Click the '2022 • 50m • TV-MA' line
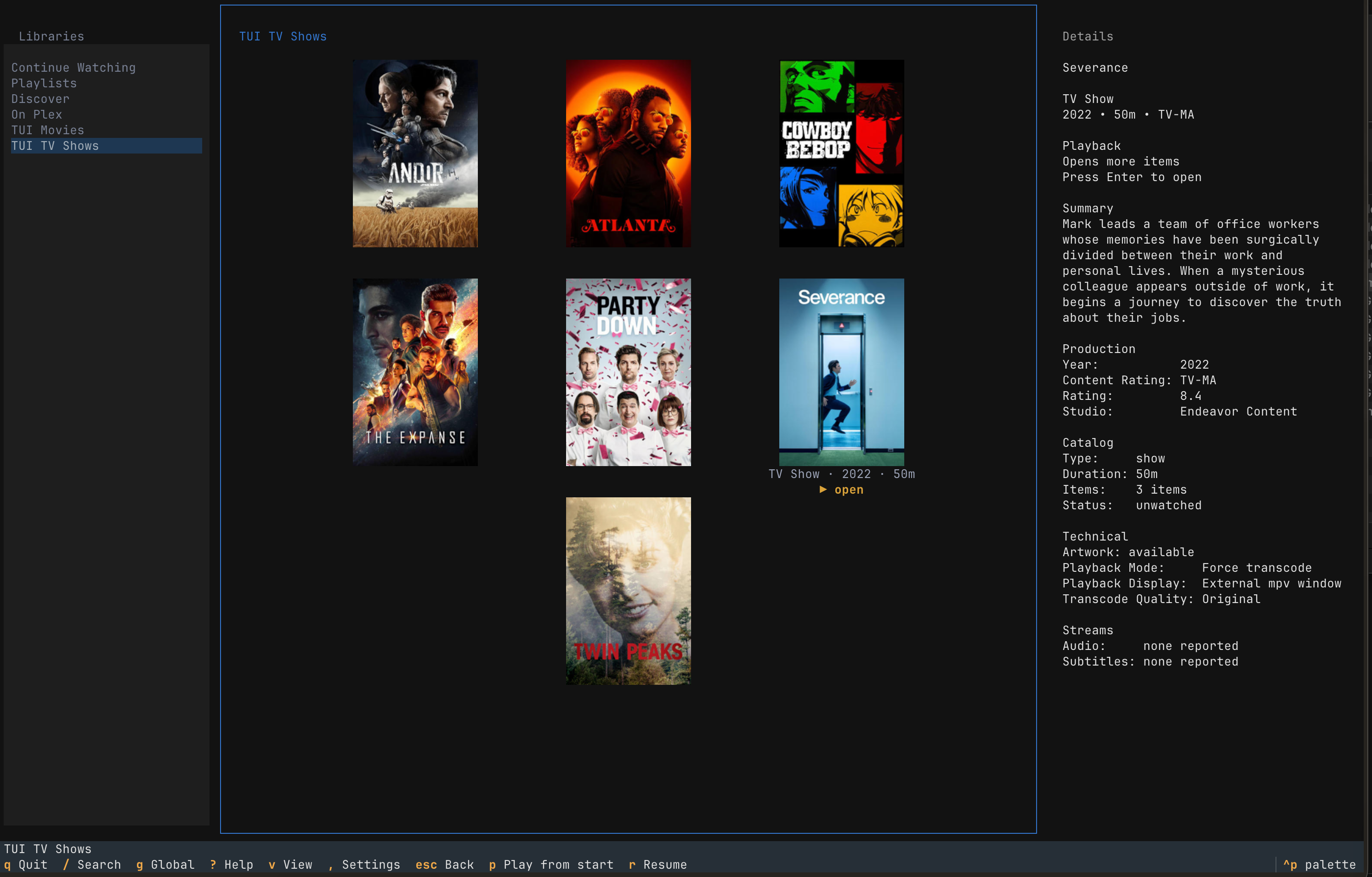1372x877 pixels. click(x=1128, y=114)
